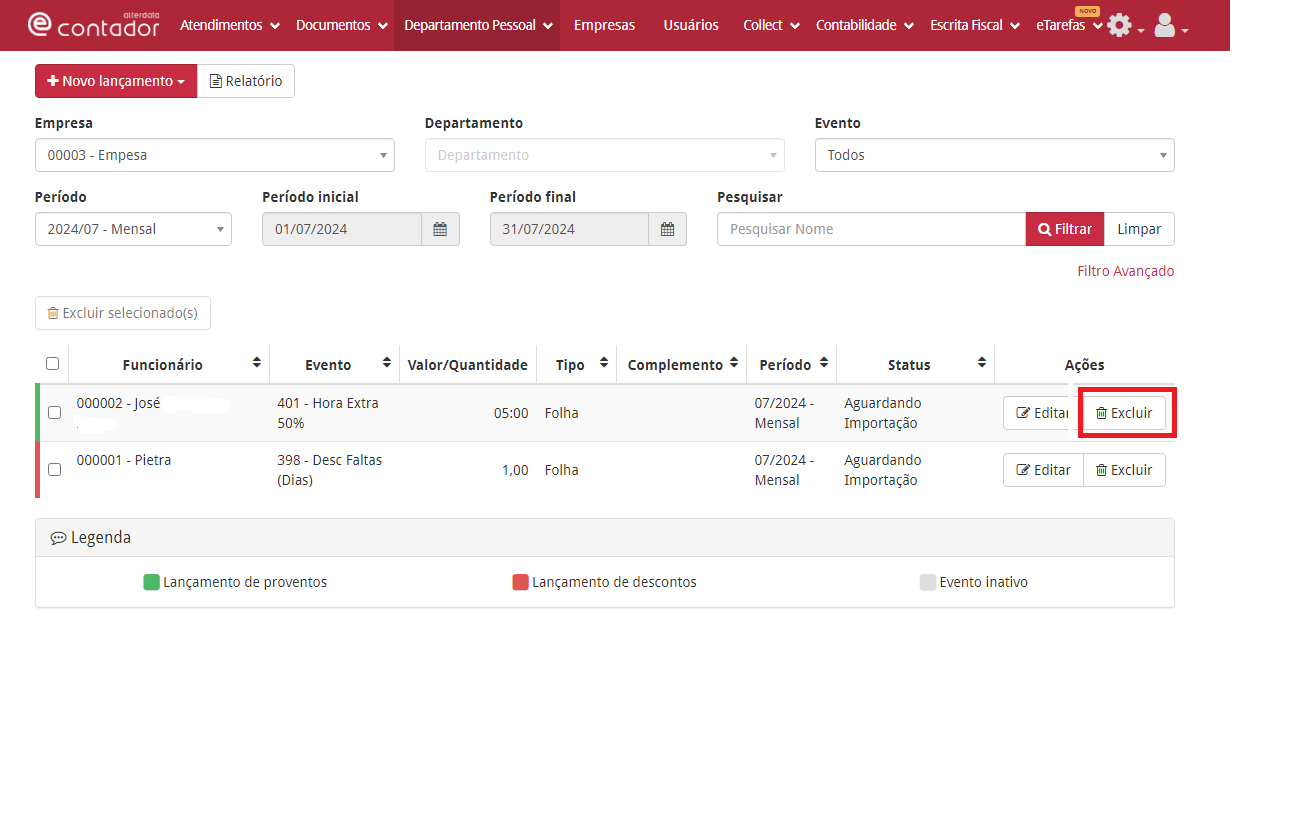Open the Filtro Avançado link
The image size is (1299, 817).
point(1126,271)
